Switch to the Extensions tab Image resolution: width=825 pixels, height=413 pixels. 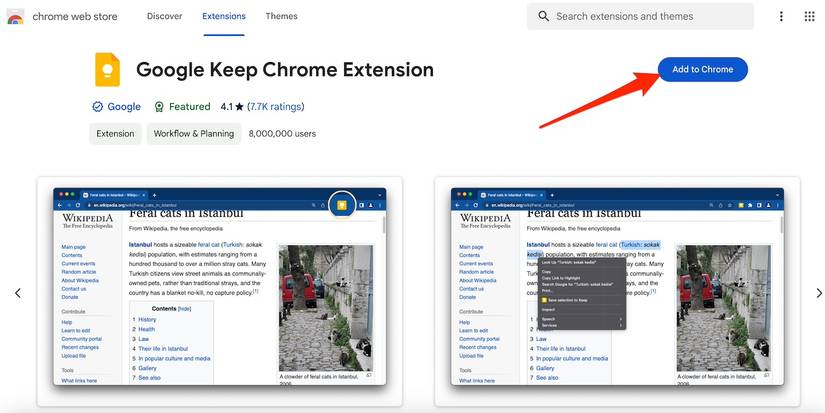[223, 16]
